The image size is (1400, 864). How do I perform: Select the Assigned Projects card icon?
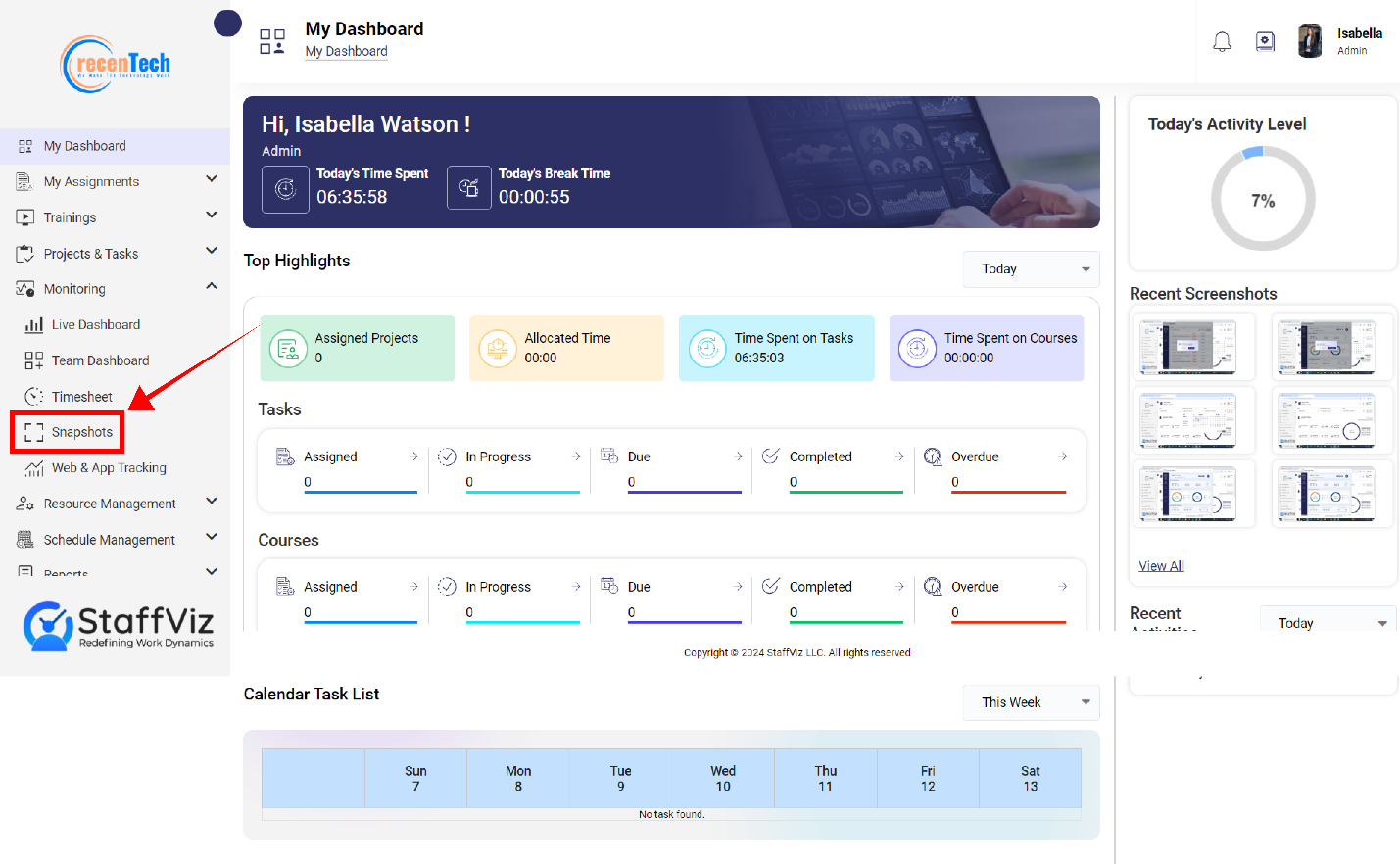pyautogui.click(x=288, y=348)
